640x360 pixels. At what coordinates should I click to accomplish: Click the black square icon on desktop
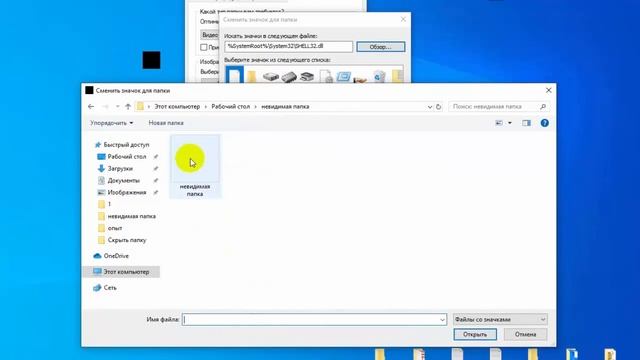[151, 60]
